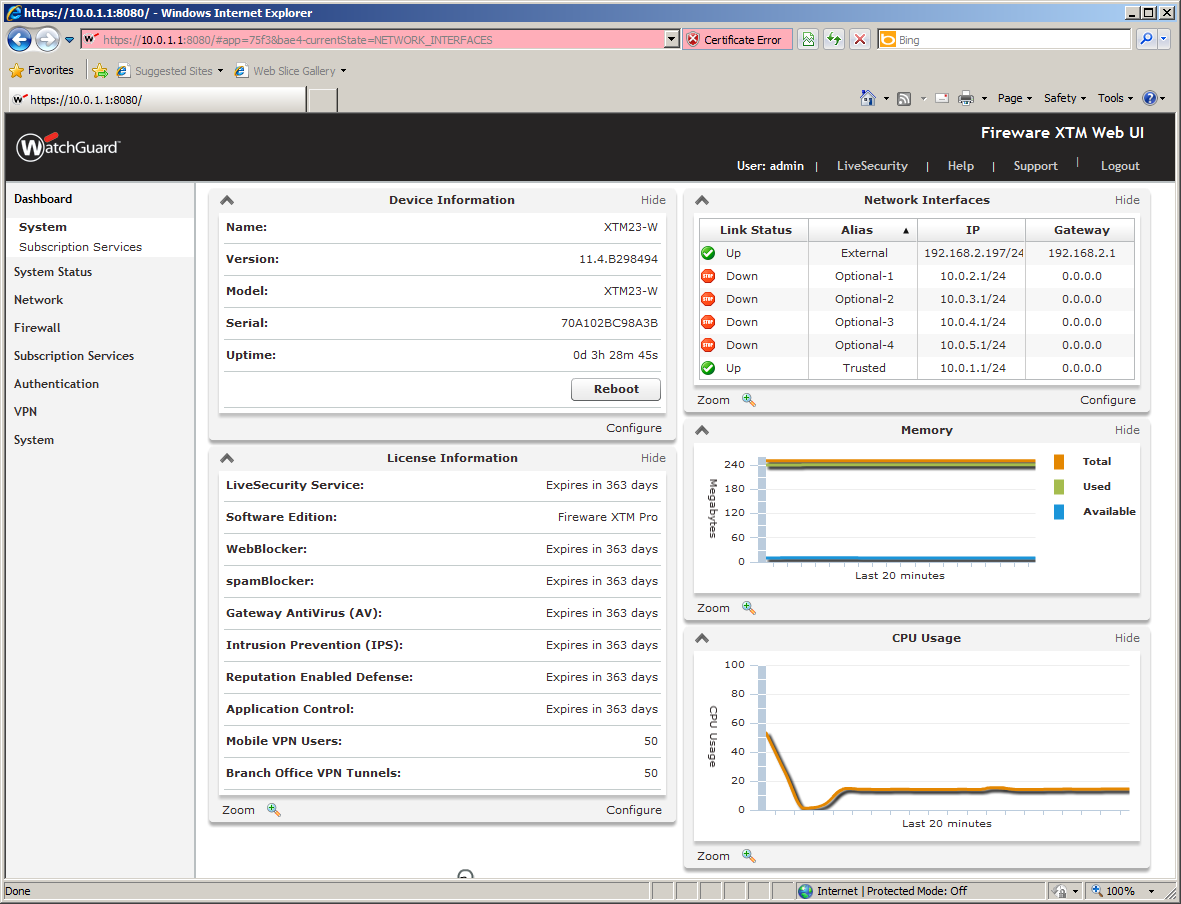Click the RSS feeds icon
Screen dimensions: 1181x904
click(x=905, y=99)
